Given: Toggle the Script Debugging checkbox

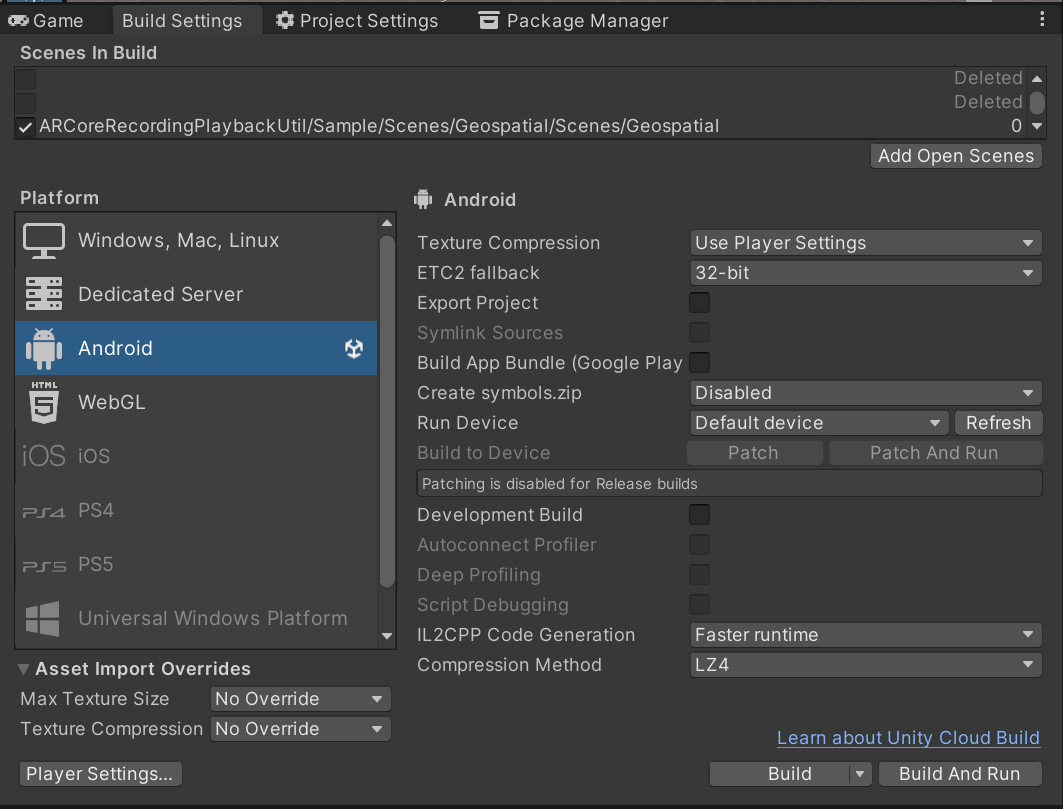Looking at the screenshot, I should coord(700,604).
